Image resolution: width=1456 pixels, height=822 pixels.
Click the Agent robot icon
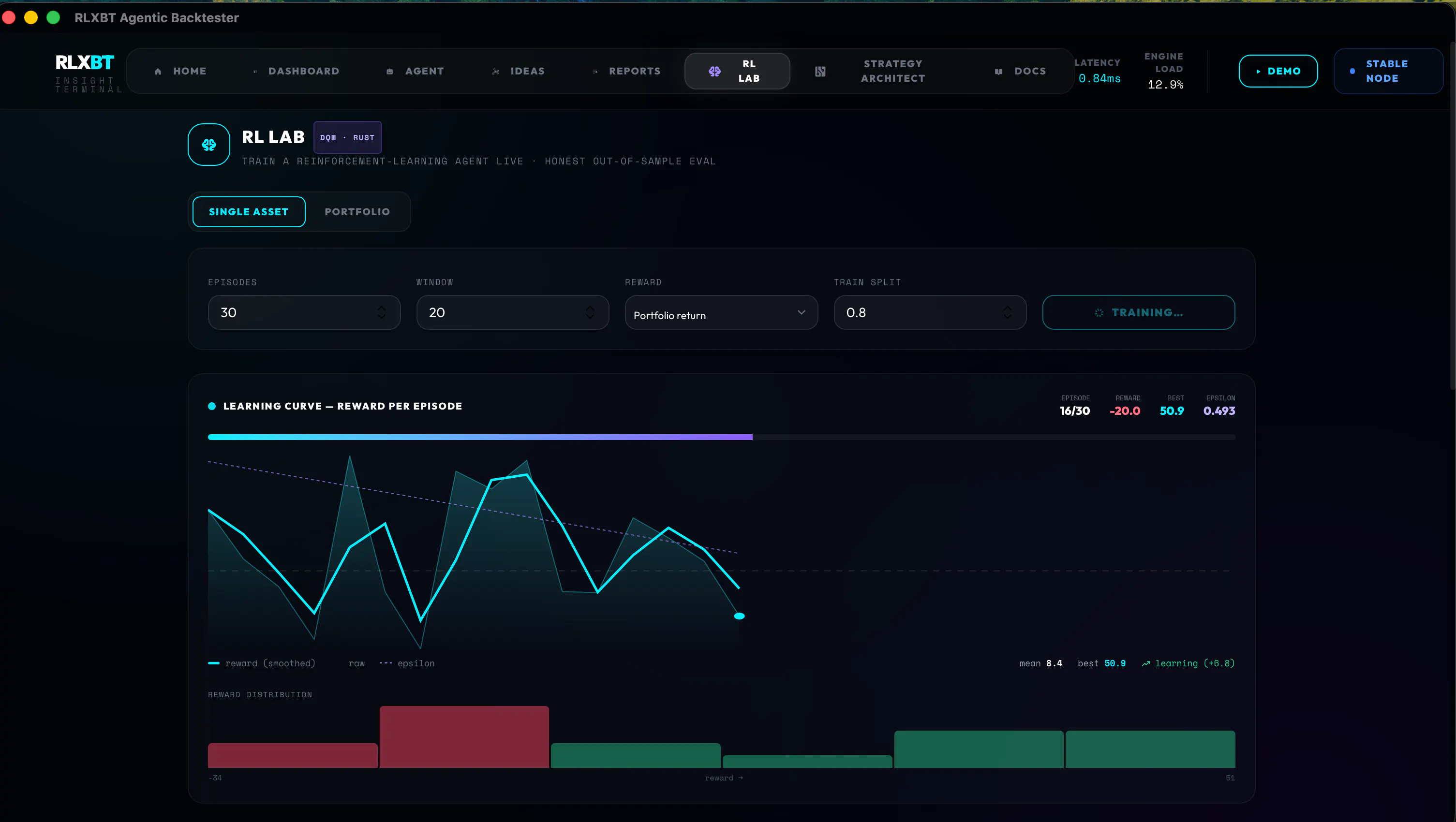(x=389, y=71)
